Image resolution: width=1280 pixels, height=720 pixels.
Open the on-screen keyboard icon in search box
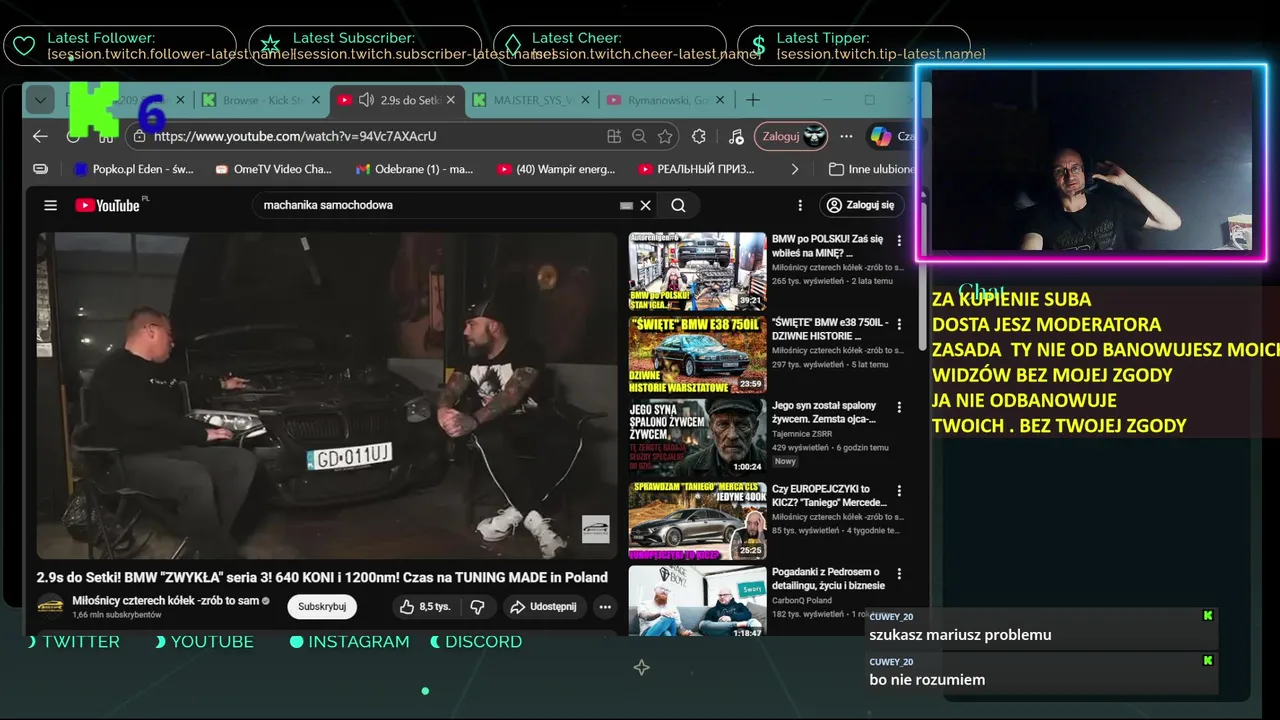(626, 205)
